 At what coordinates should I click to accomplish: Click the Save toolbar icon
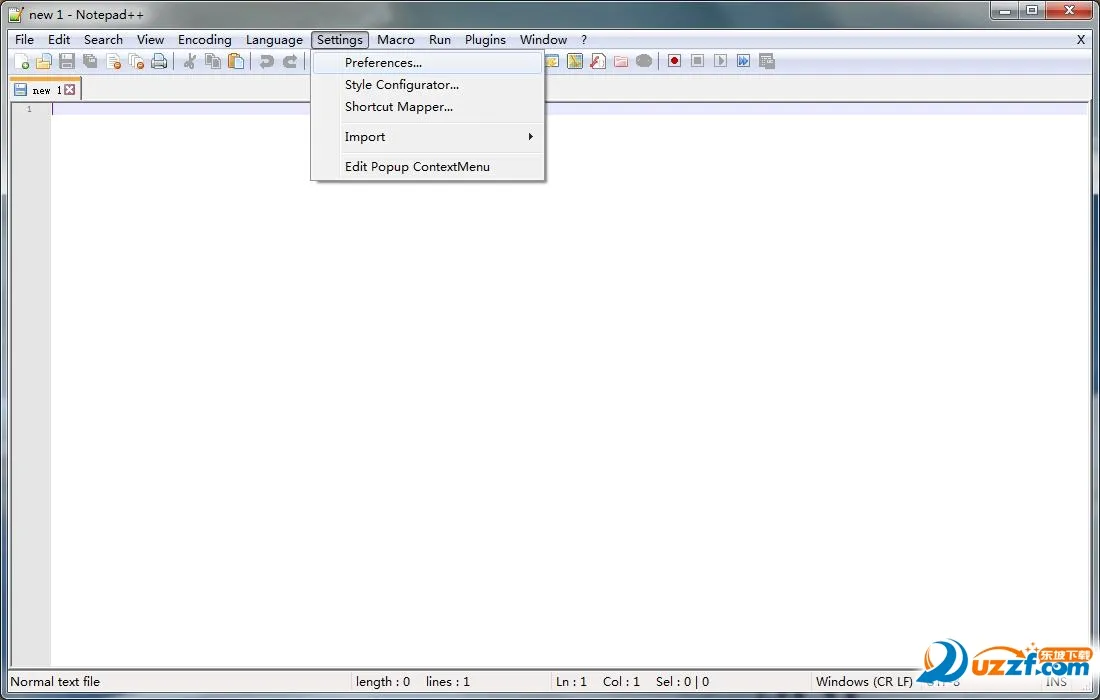(67, 62)
